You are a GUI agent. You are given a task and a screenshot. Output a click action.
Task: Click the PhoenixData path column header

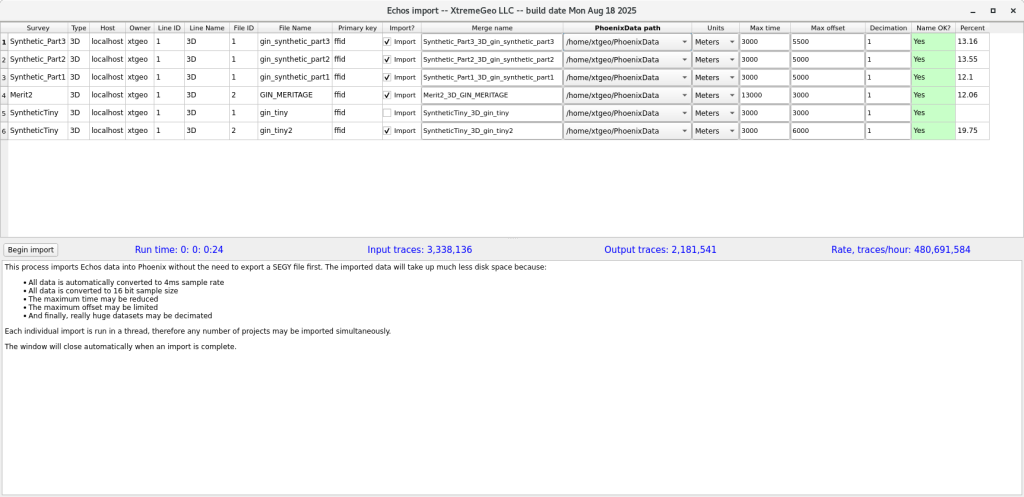tap(627, 28)
